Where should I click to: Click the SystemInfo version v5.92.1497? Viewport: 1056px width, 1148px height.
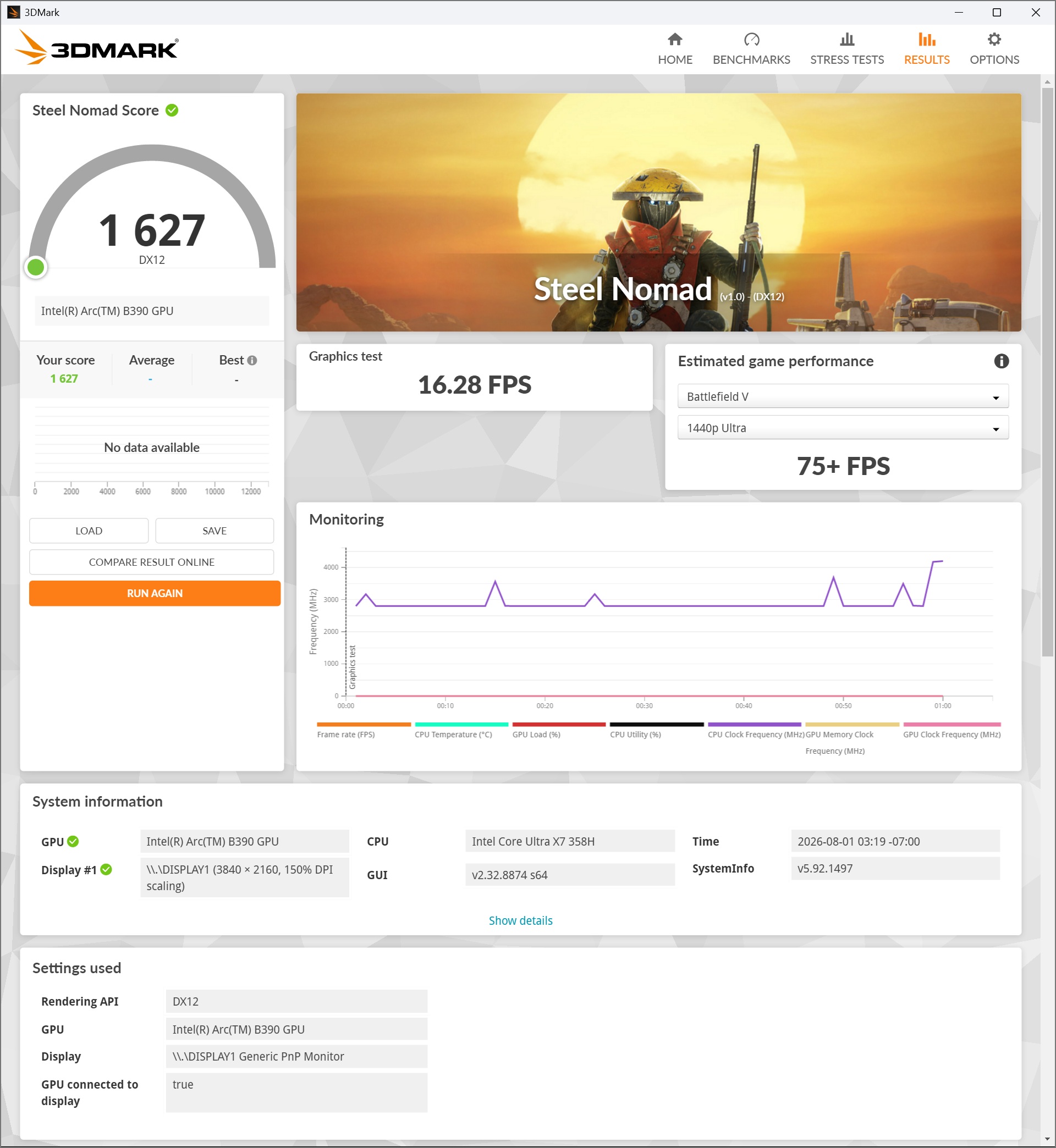(895, 869)
